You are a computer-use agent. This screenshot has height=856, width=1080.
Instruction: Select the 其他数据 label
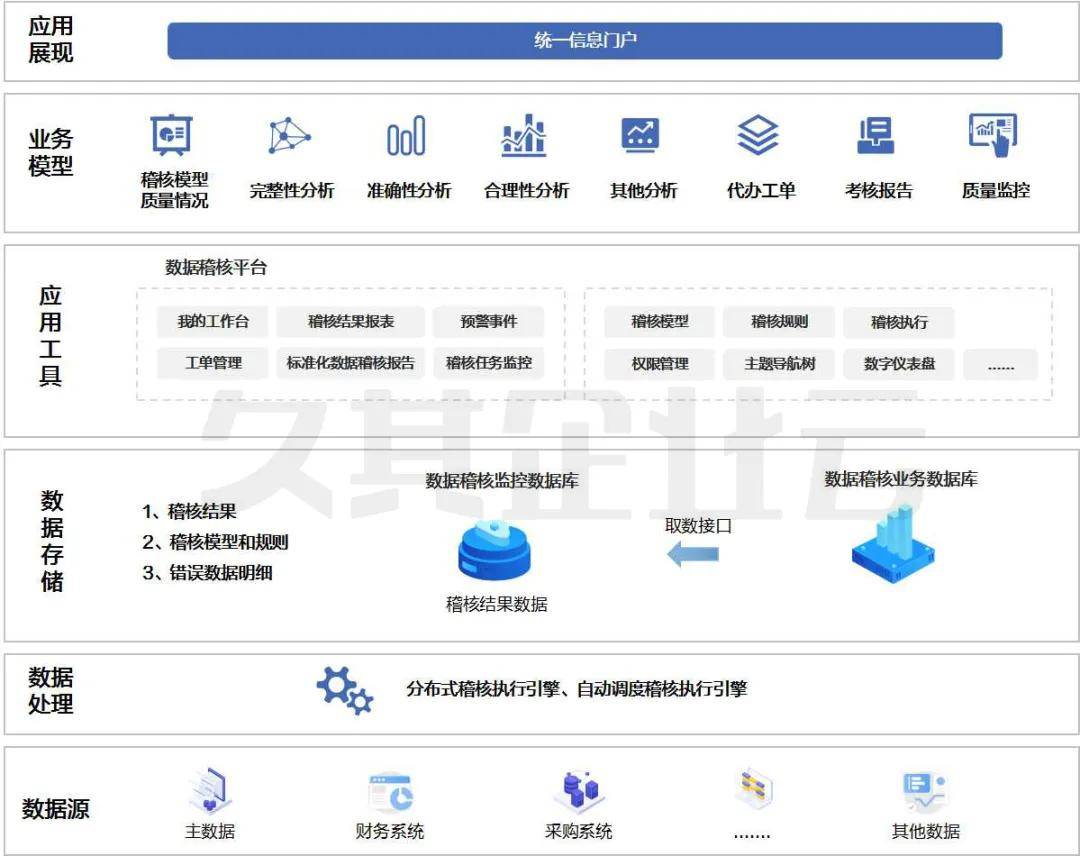click(926, 832)
